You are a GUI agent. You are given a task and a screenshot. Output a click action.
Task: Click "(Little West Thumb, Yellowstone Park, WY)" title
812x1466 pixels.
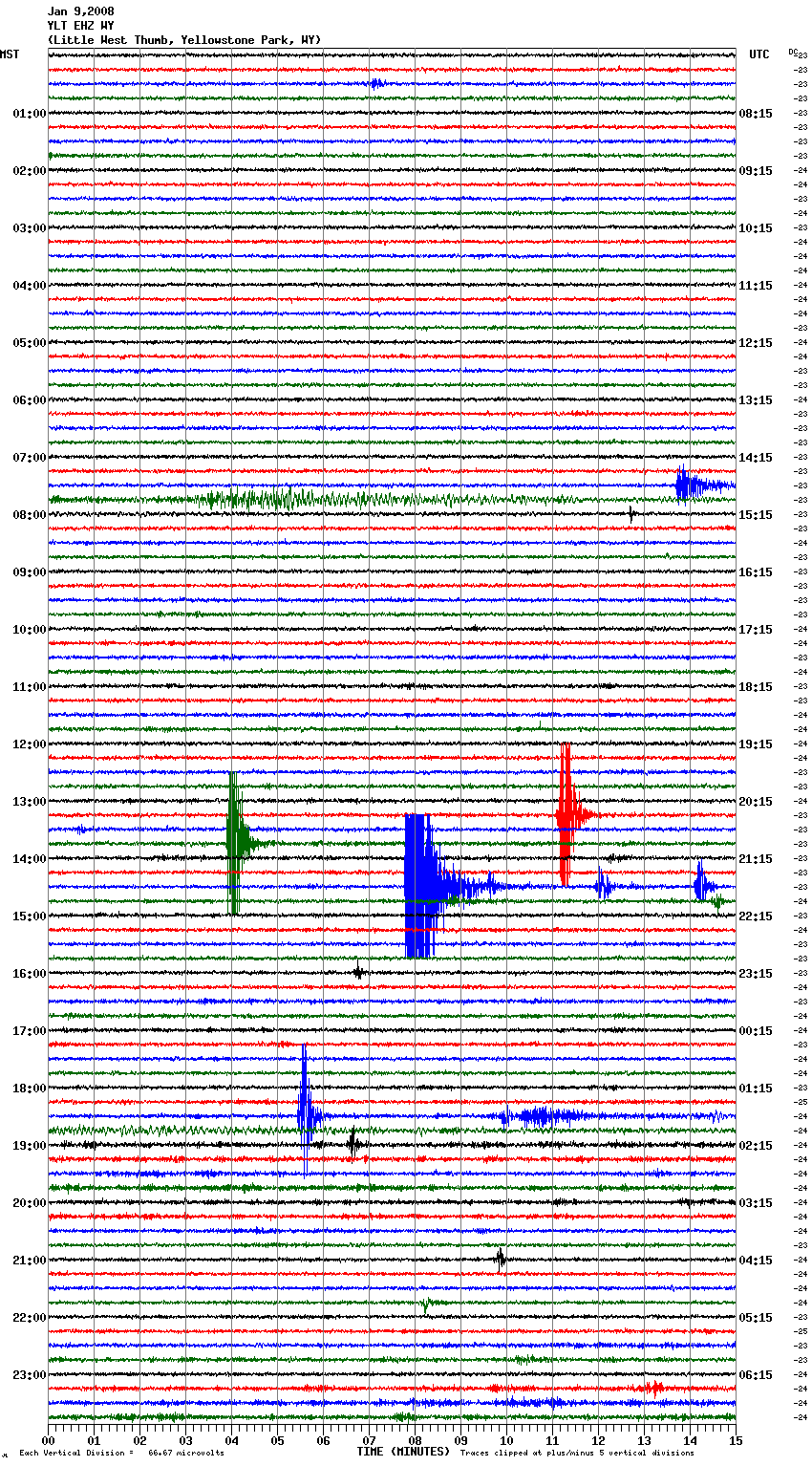184,40
